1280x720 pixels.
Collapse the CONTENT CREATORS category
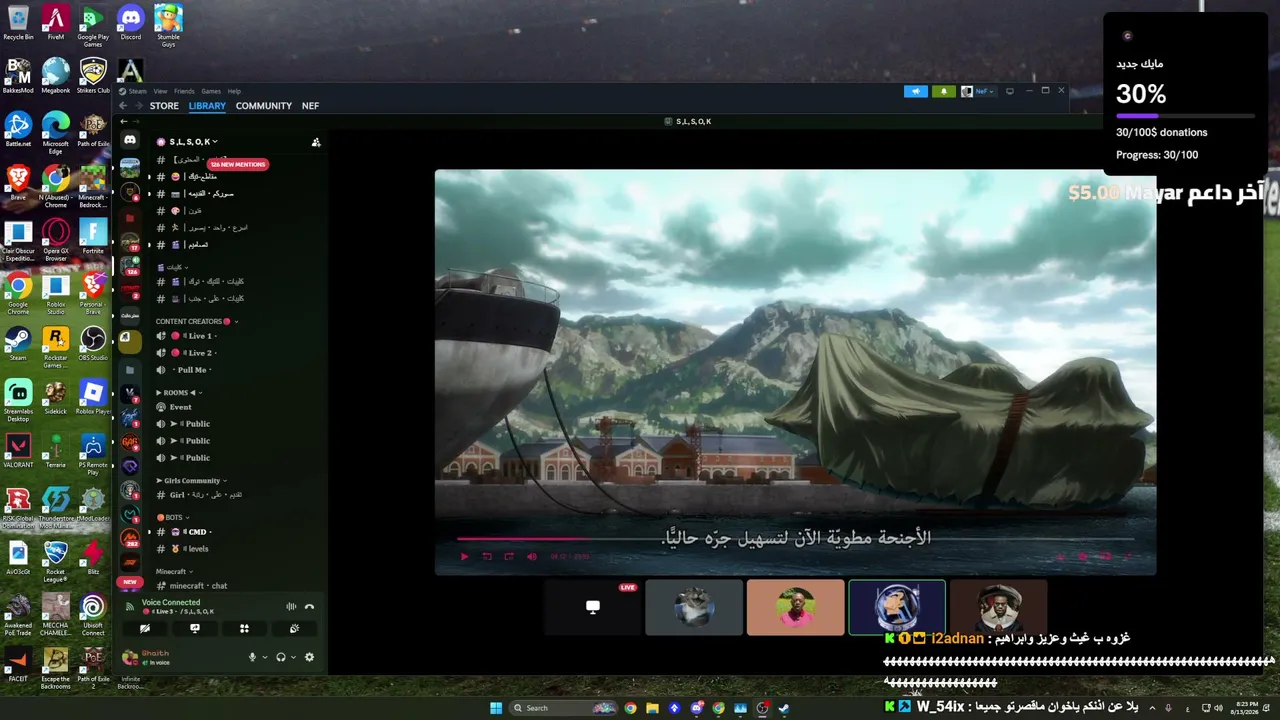point(196,322)
